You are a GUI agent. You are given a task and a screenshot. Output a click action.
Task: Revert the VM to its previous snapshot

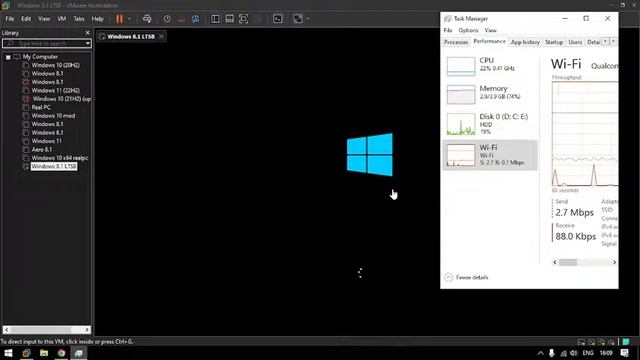(x=182, y=19)
